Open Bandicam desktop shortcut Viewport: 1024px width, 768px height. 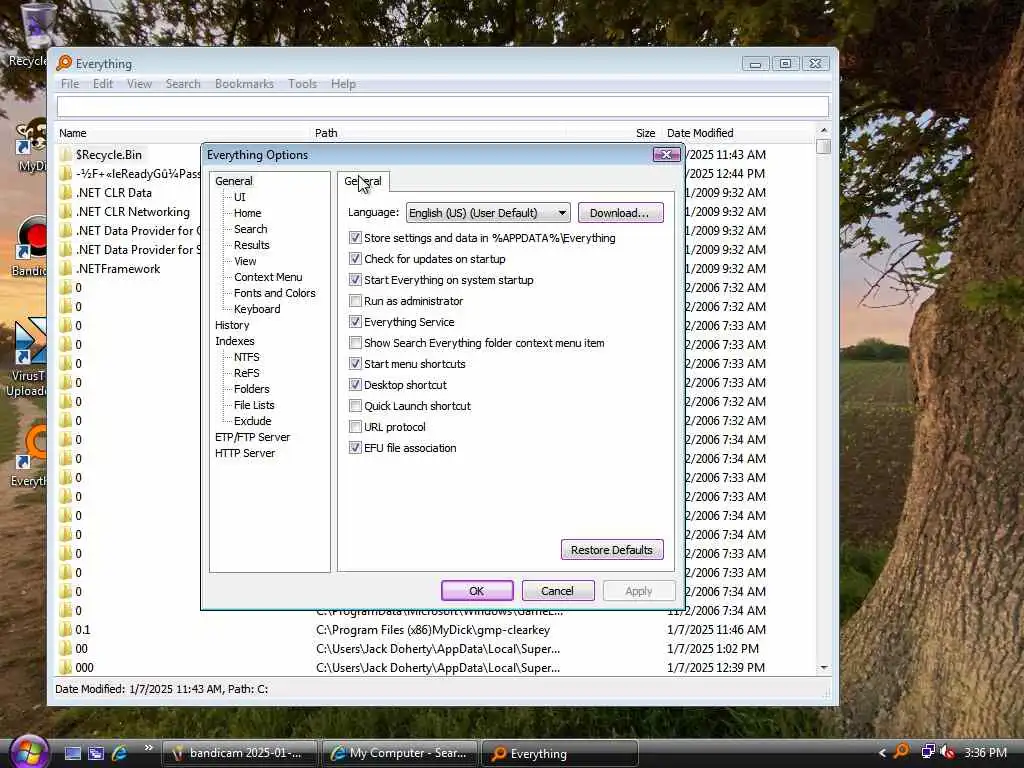click(30, 247)
